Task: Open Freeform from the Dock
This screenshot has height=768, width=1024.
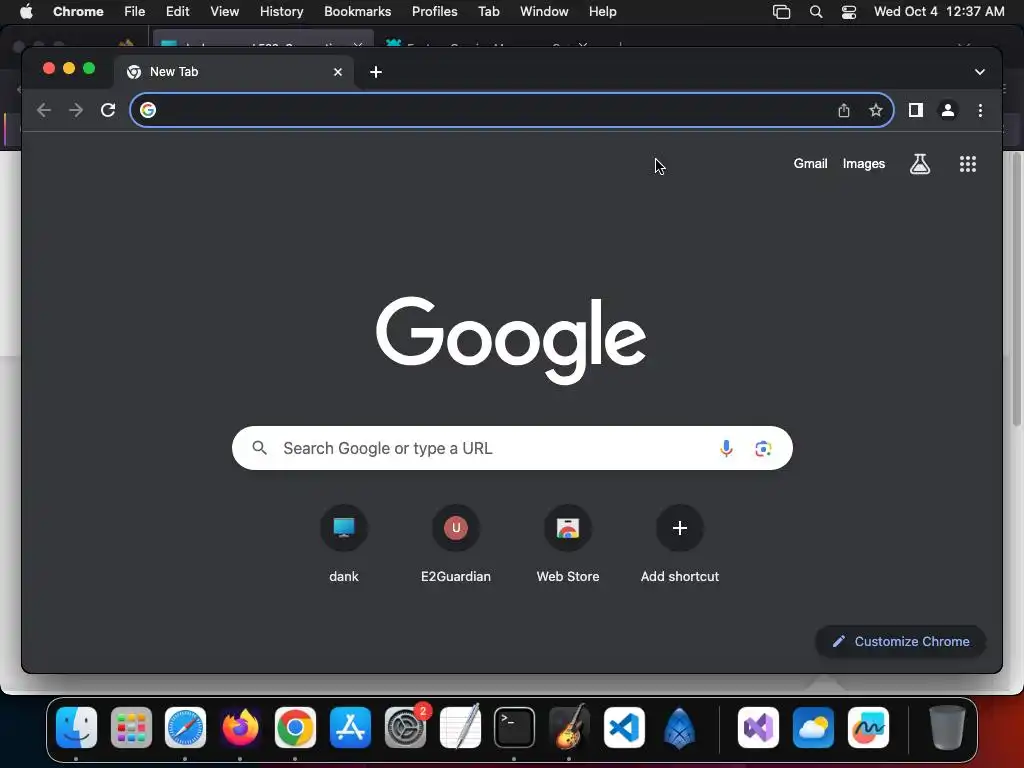Action: (x=868, y=728)
